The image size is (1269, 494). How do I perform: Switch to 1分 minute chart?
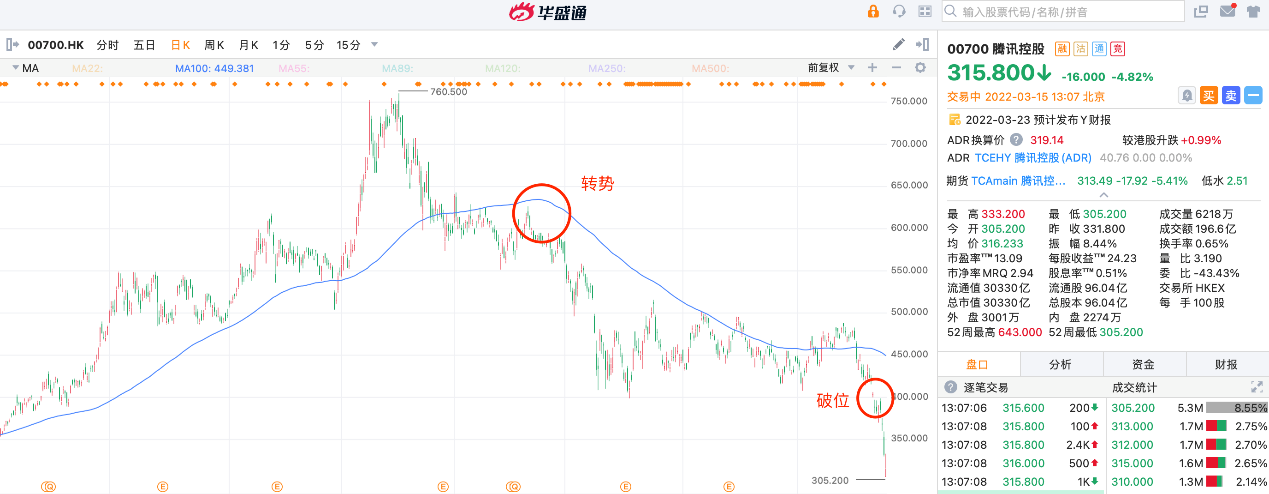[281, 45]
